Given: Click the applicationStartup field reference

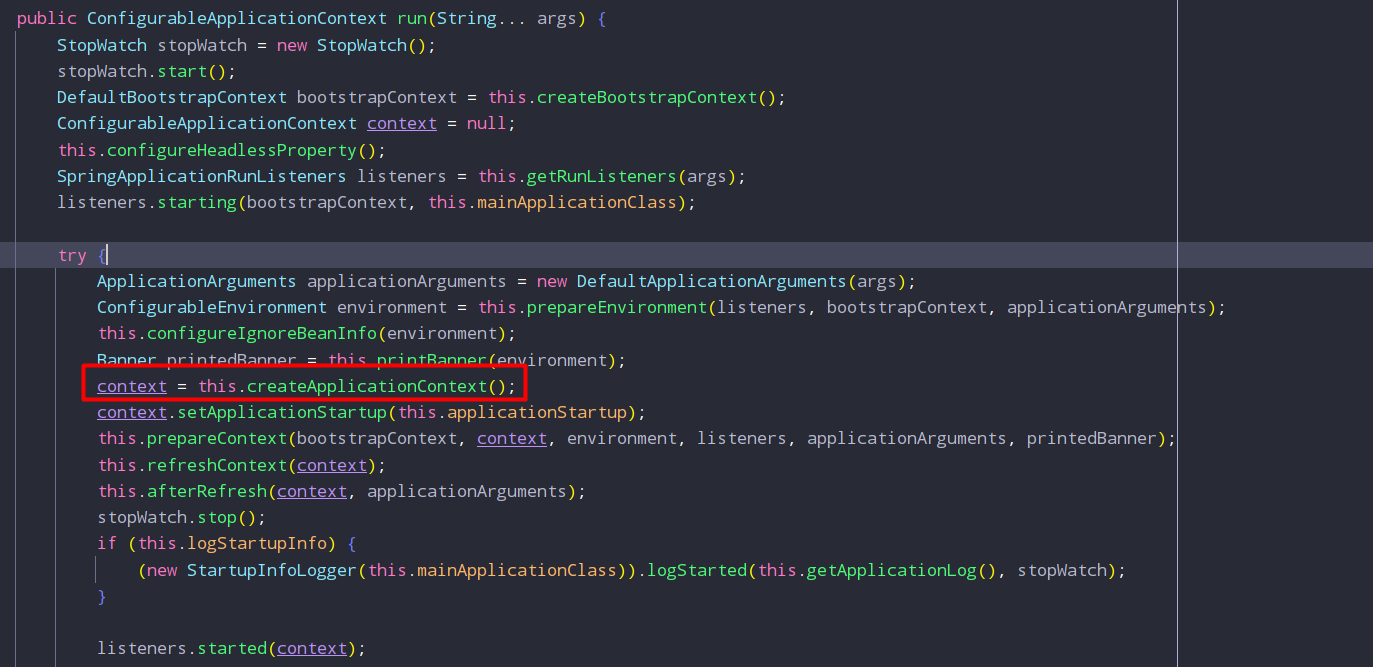Looking at the screenshot, I should point(537,412).
